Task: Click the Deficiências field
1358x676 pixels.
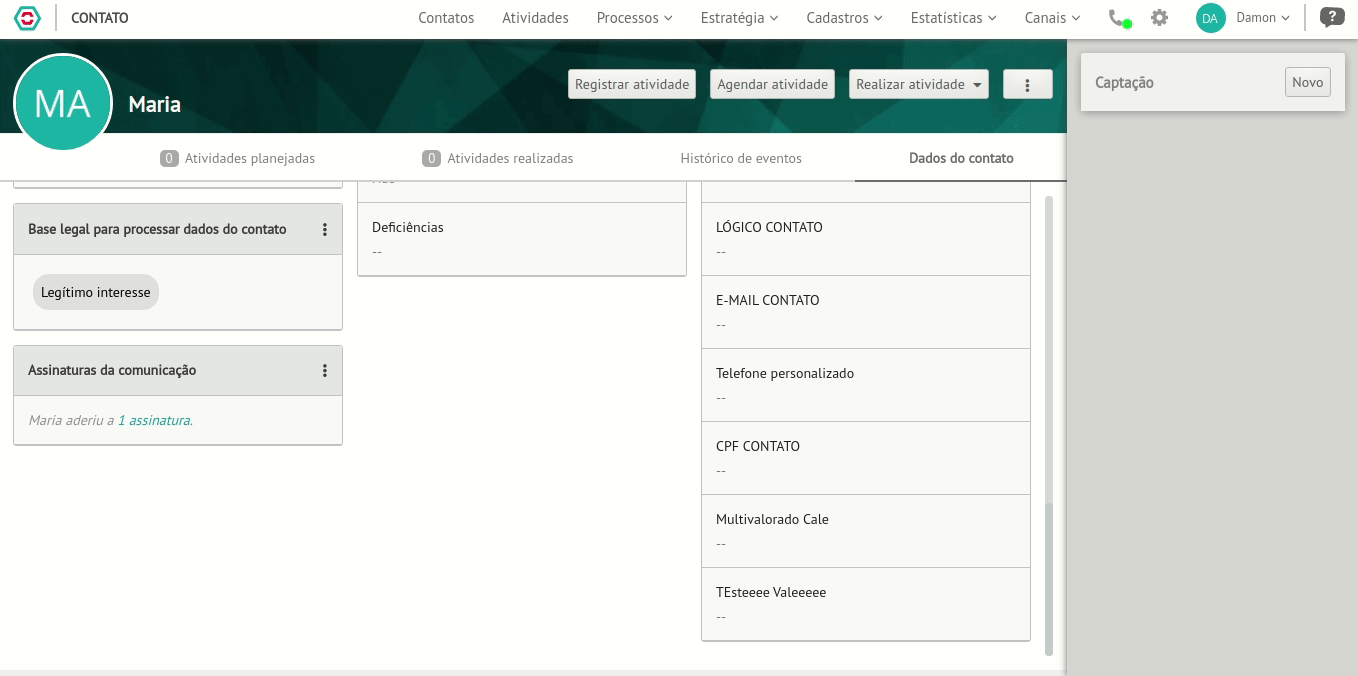Action: coord(522,239)
